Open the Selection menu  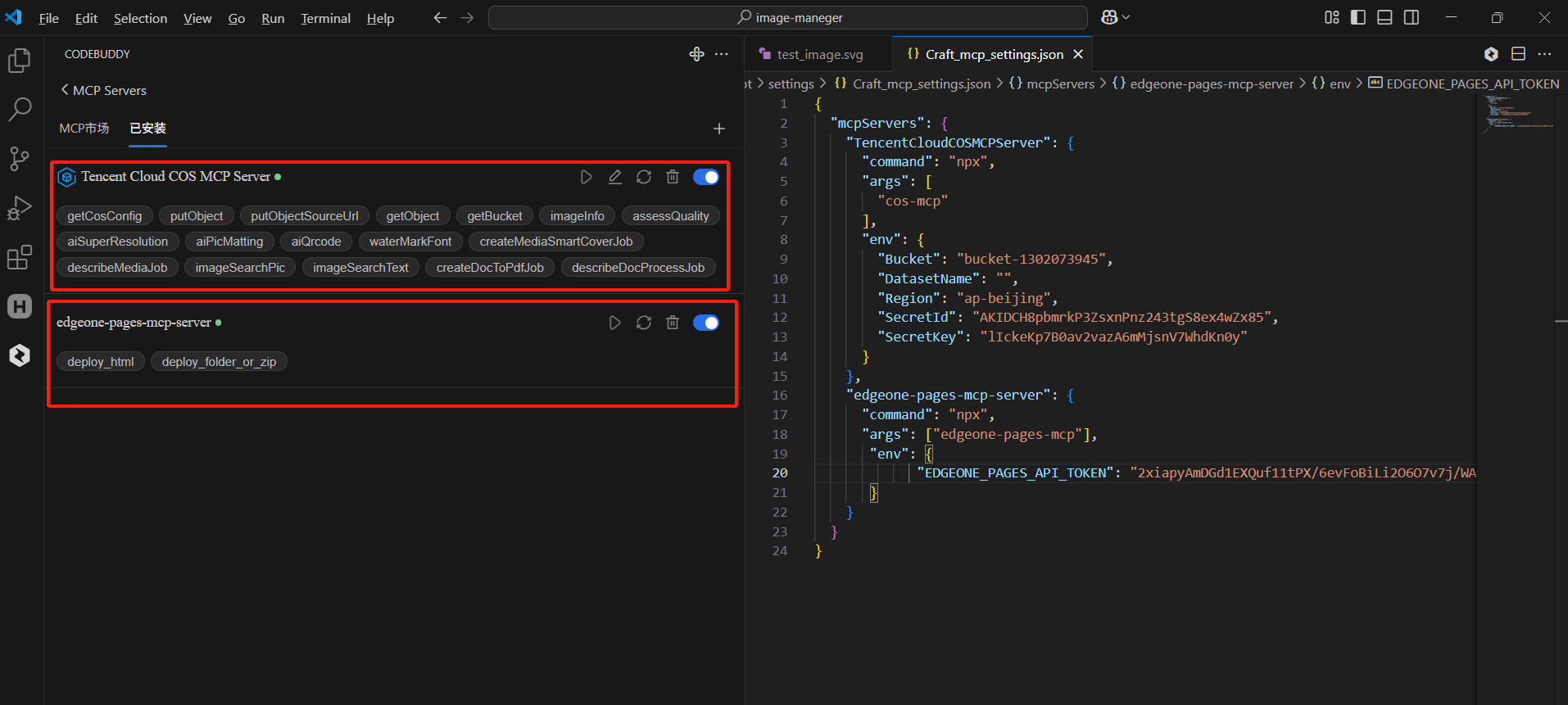(x=140, y=18)
